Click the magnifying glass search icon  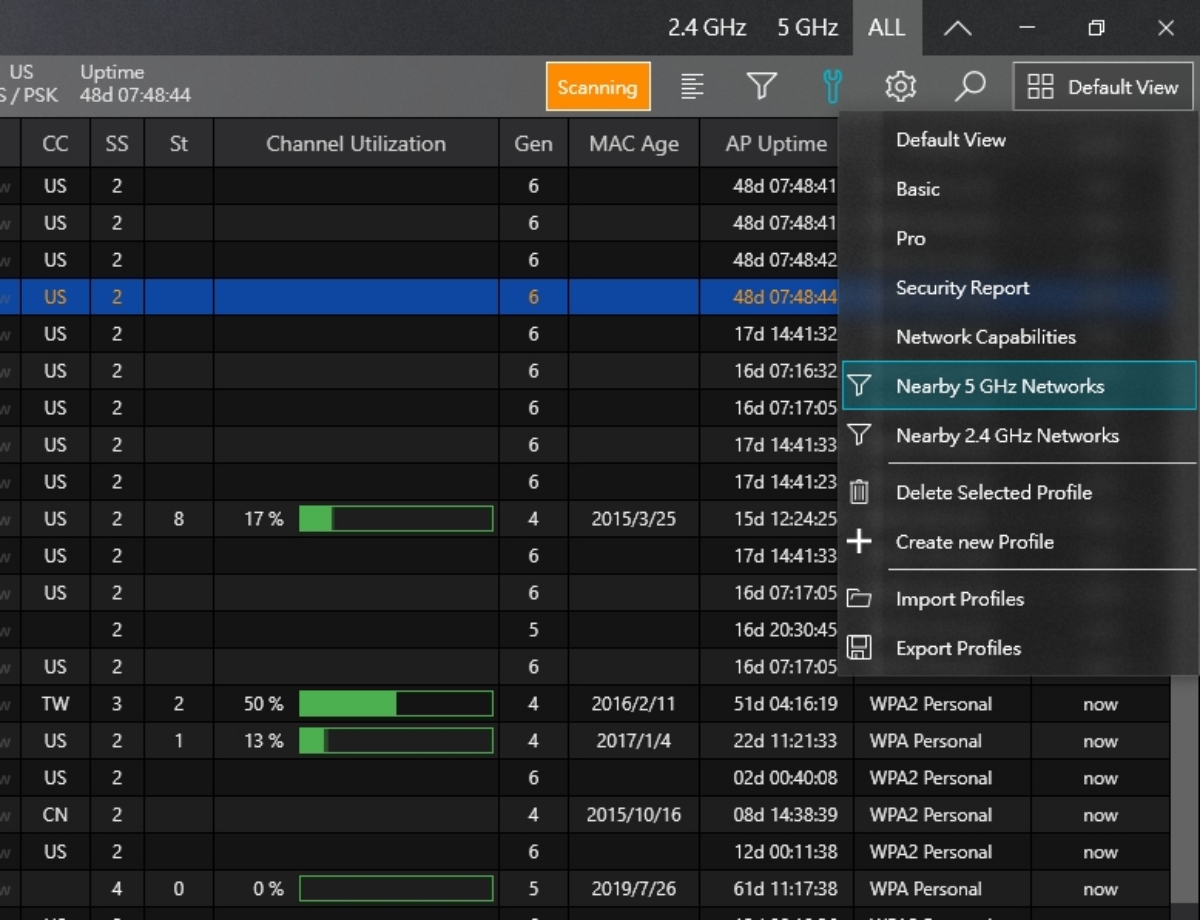point(969,87)
